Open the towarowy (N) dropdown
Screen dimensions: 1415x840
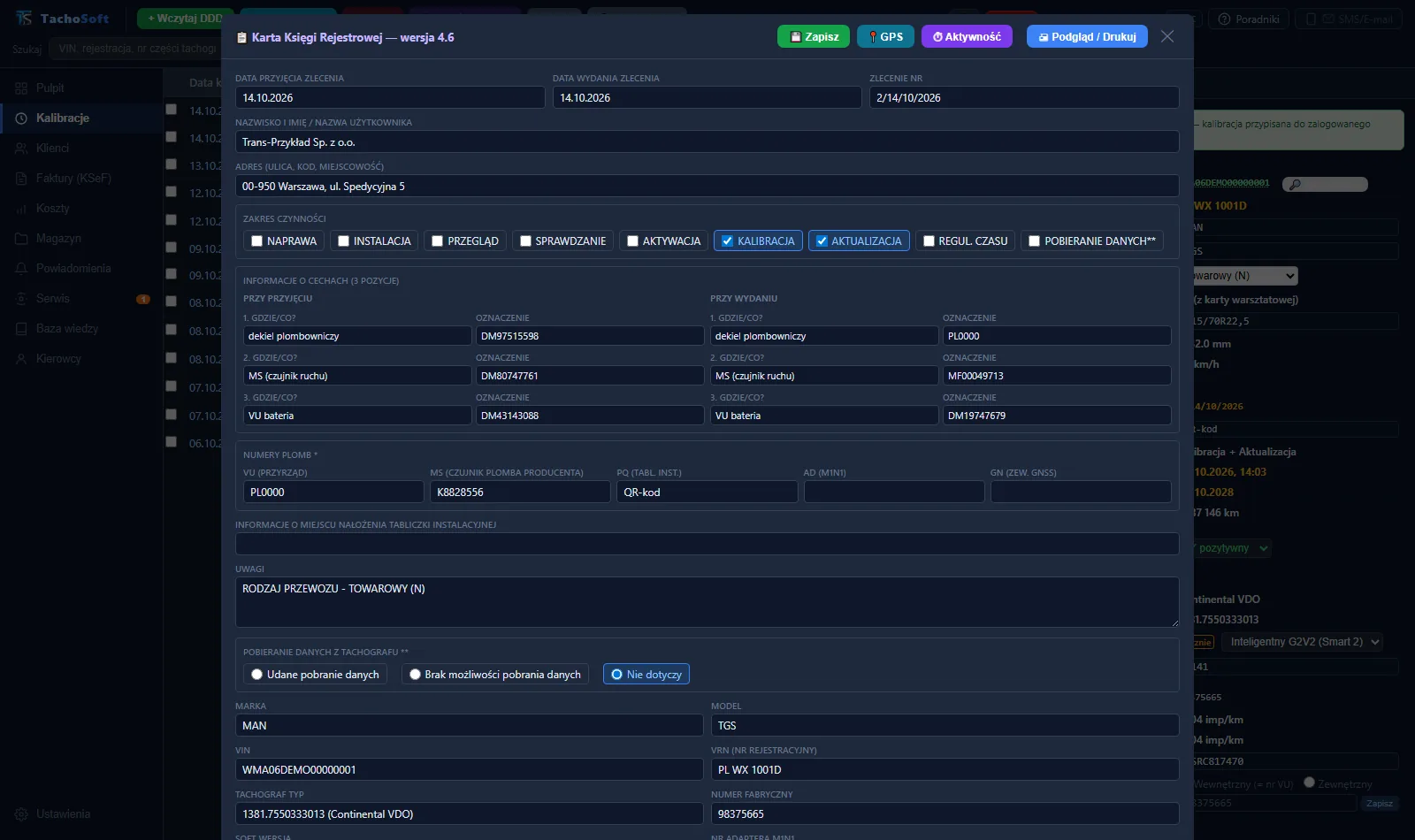pos(1245,276)
